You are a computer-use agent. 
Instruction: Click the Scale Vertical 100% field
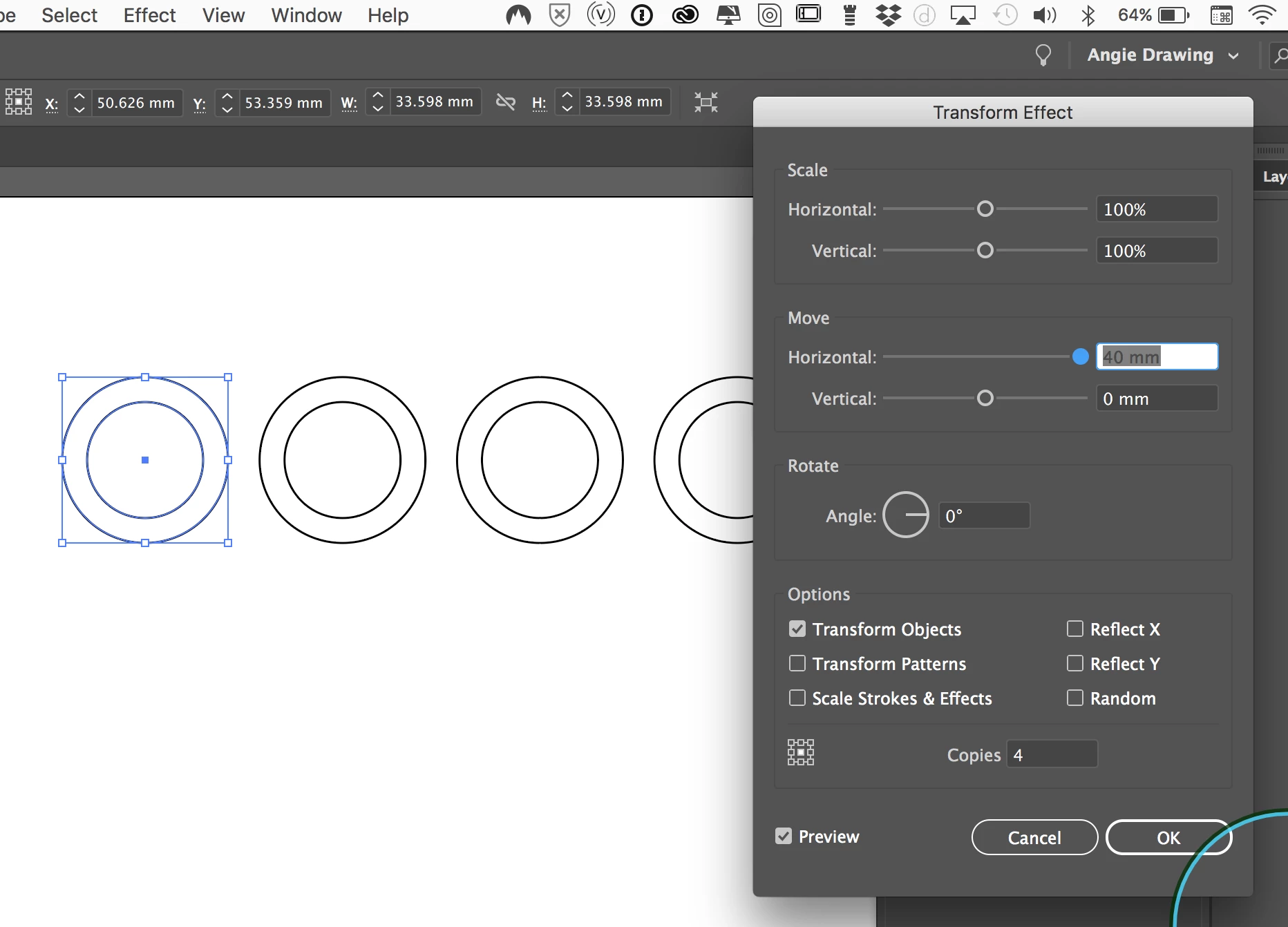coord(1157,250)
